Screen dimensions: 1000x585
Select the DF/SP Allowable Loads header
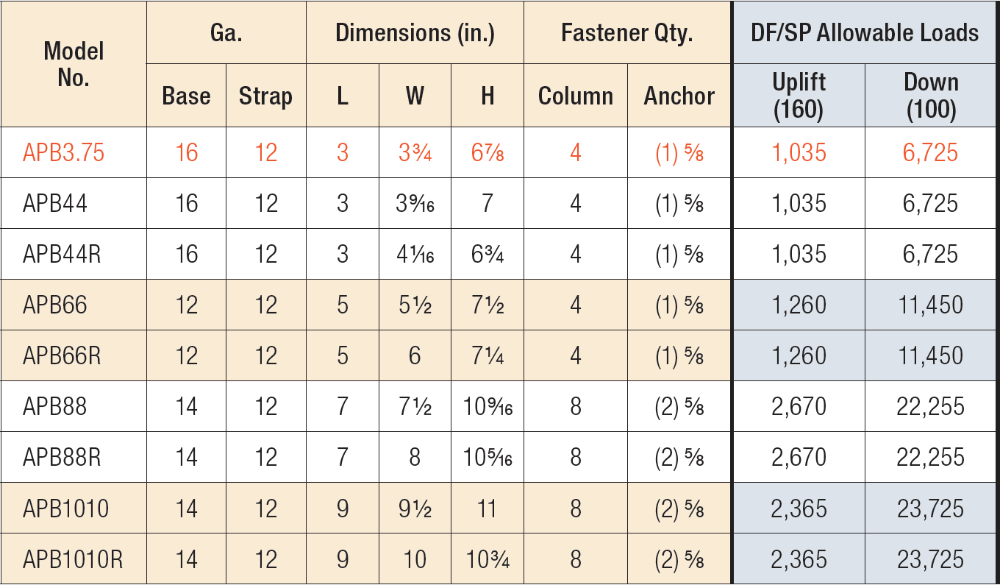point(865,33)
